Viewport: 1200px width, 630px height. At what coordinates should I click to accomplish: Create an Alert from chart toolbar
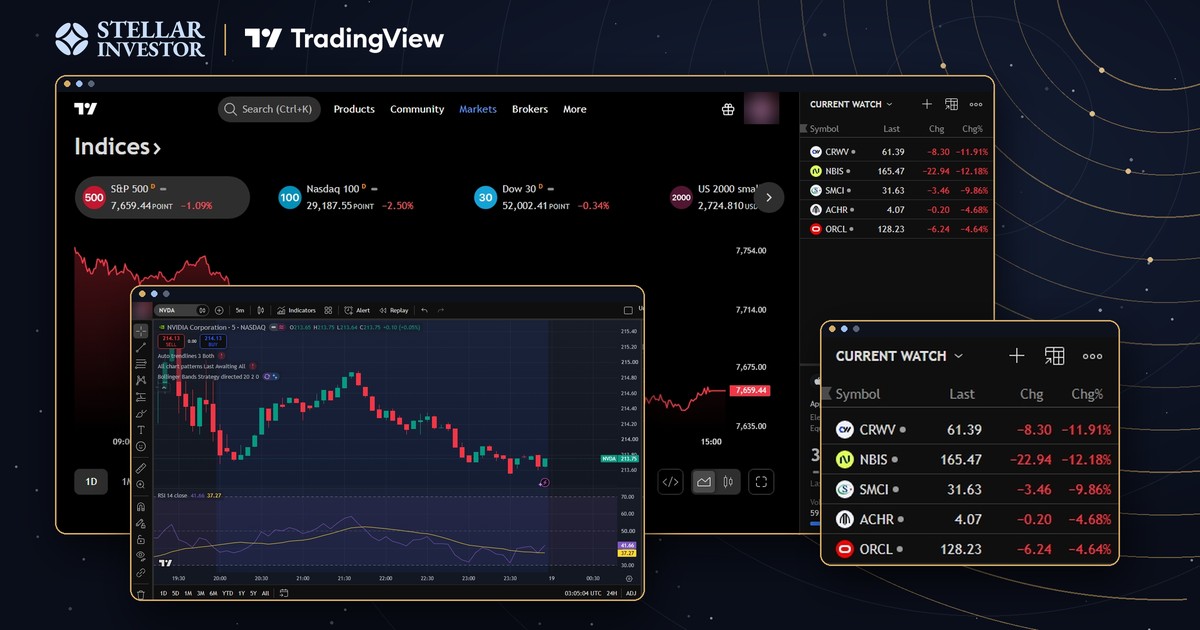click(357, 310)
